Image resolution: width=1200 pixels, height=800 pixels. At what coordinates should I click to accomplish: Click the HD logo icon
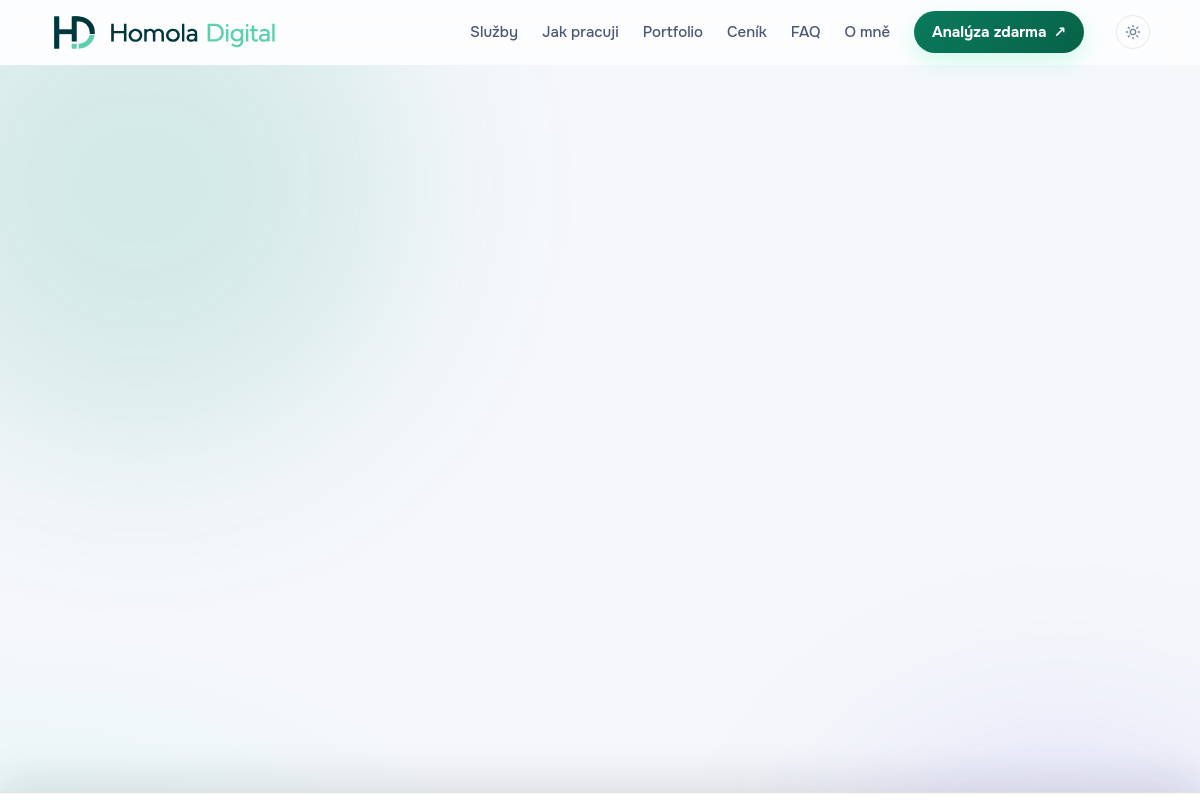coord(75,32)
